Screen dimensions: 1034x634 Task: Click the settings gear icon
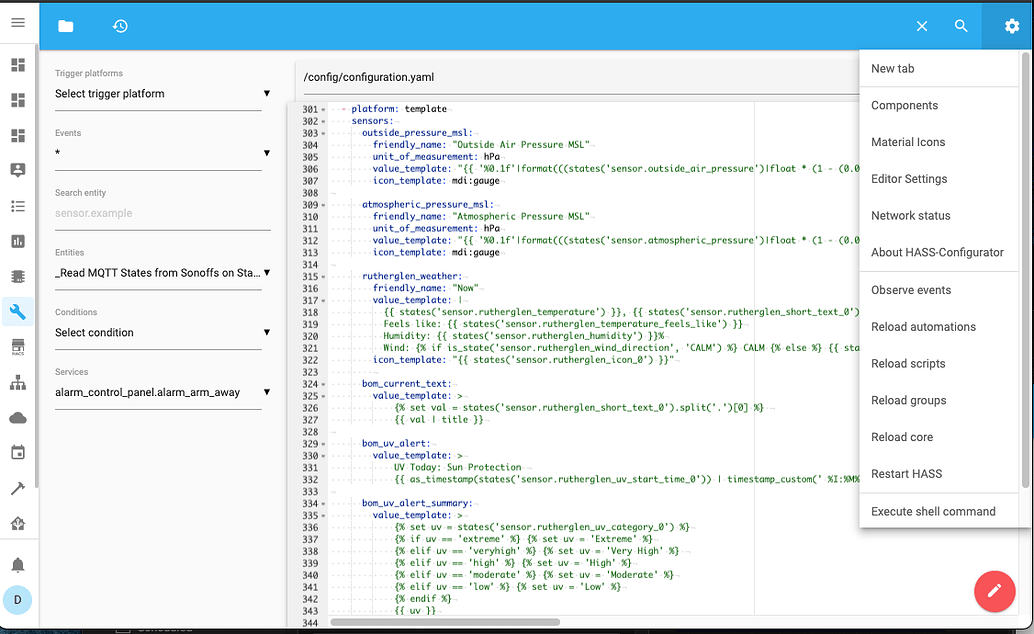tap(1009, 26)
